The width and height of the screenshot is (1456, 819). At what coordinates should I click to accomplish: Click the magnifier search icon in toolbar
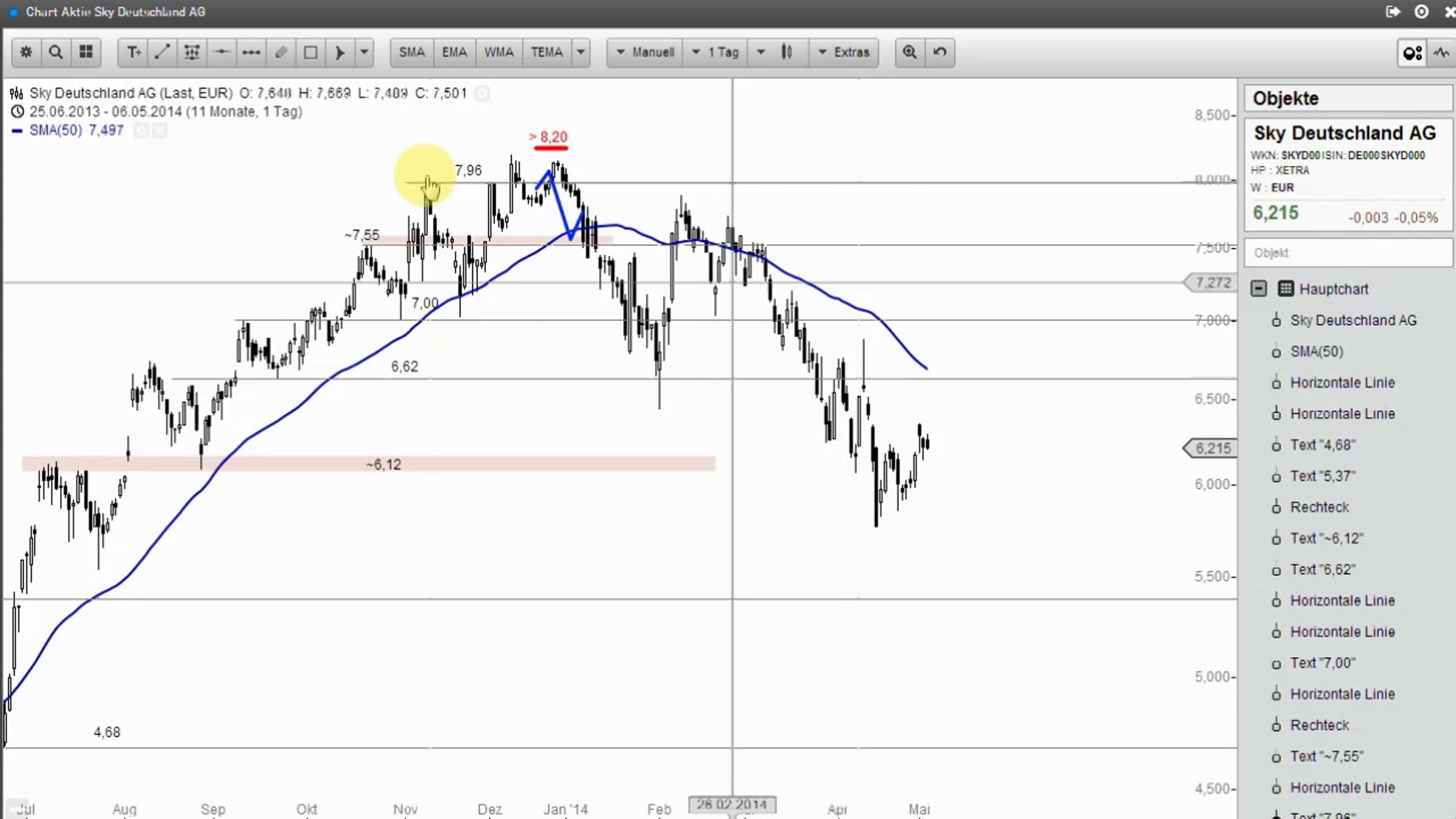(x=56, y=52)
